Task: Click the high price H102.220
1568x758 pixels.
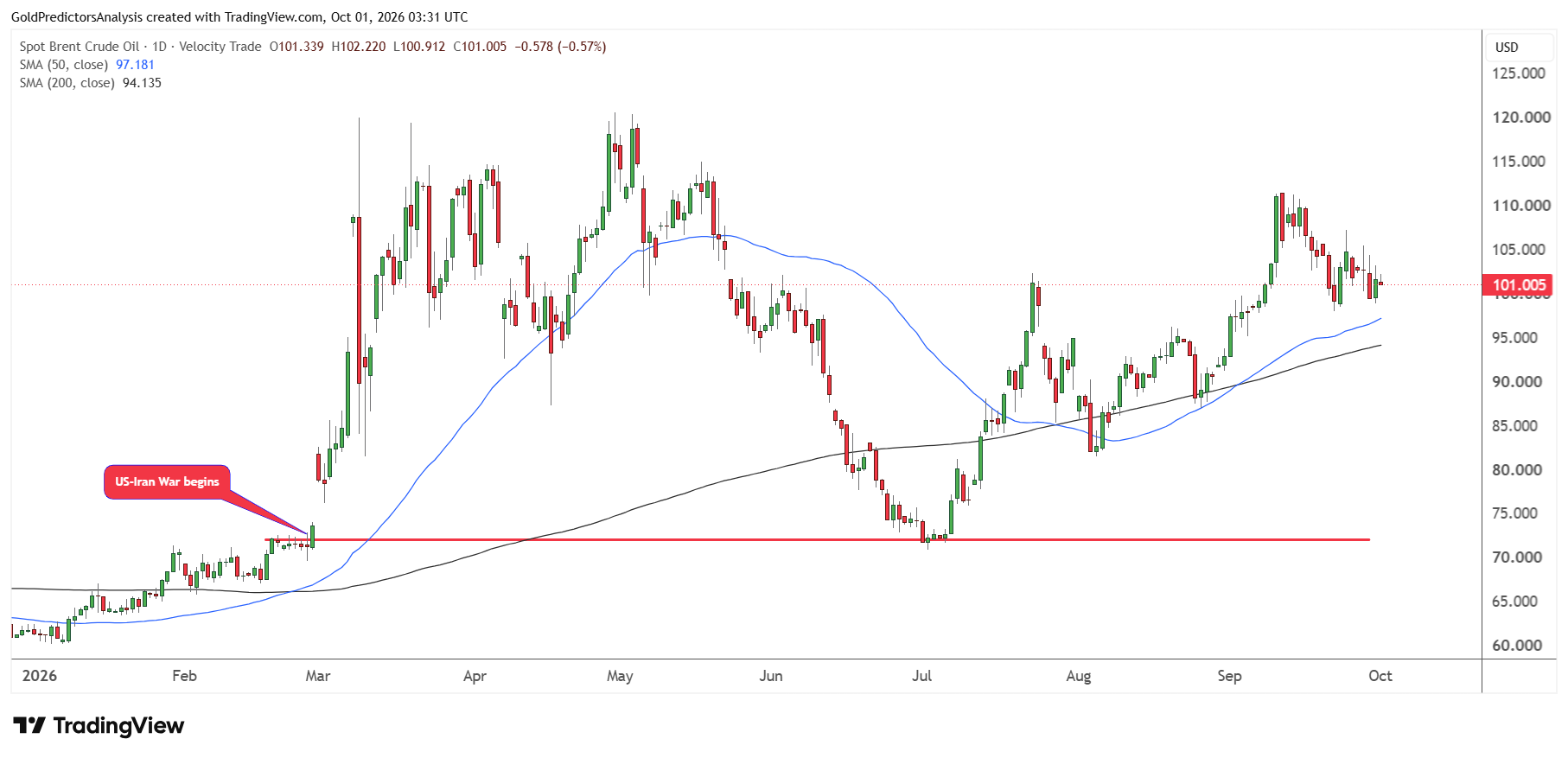Action: pos(359,47)
